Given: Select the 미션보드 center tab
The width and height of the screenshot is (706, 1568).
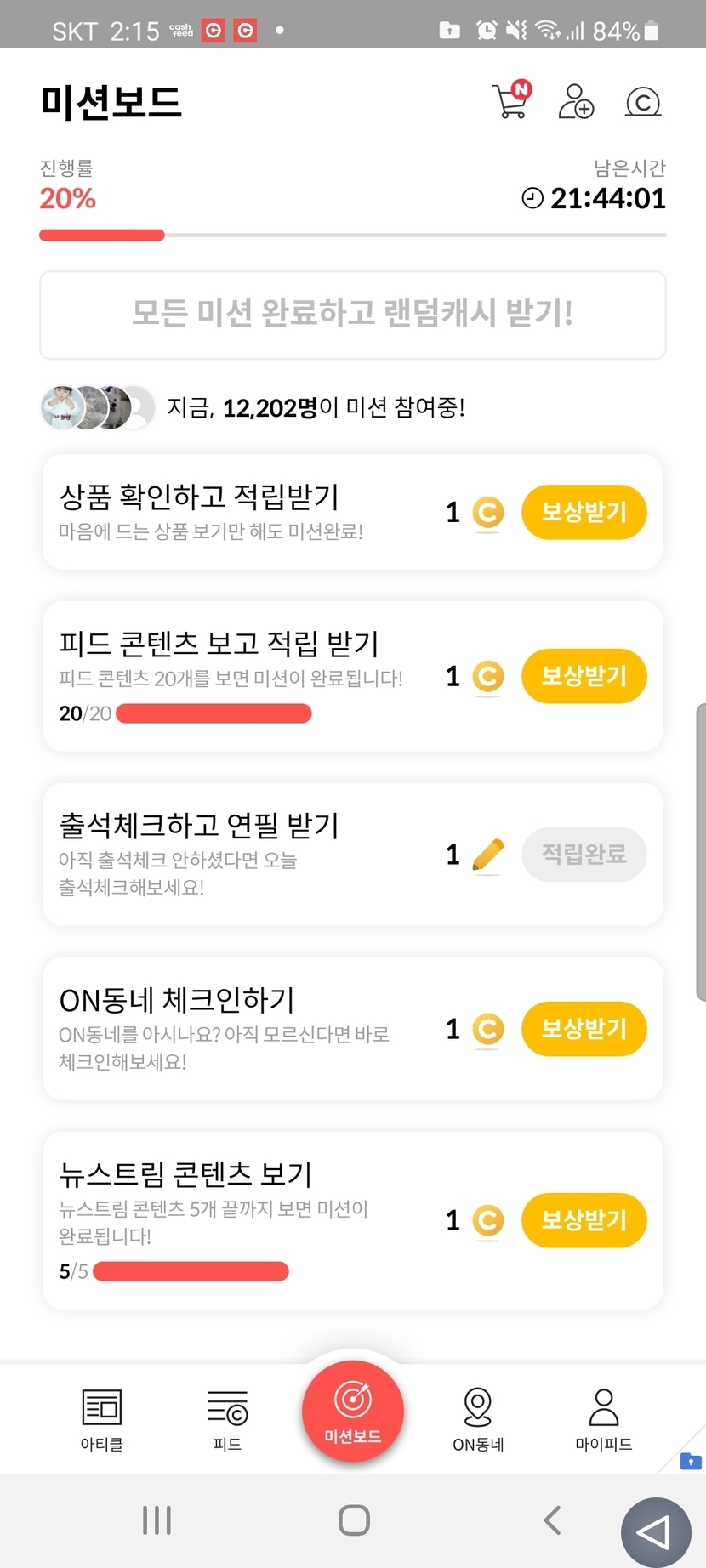Looking at the screenshot, I should pos(353,1412).
